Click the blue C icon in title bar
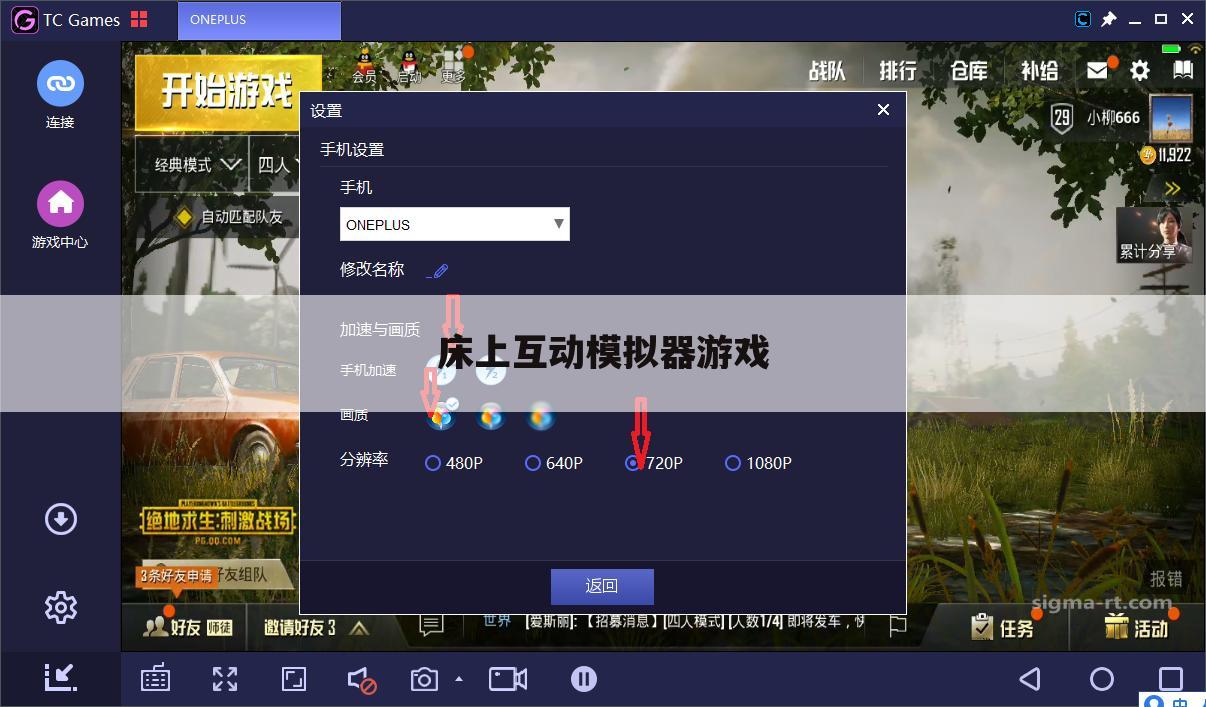The width and height of the screenshot is (1206, 707). pos(1083,19)
